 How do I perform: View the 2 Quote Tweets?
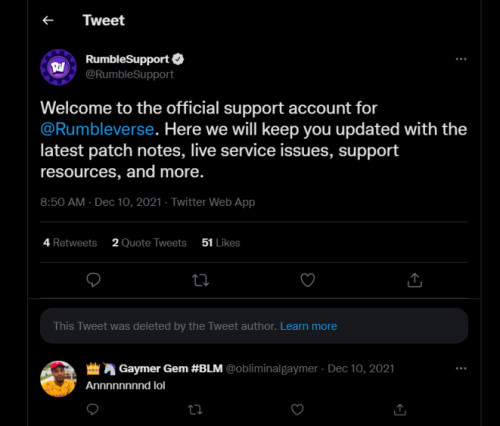(x=149, y=243)
